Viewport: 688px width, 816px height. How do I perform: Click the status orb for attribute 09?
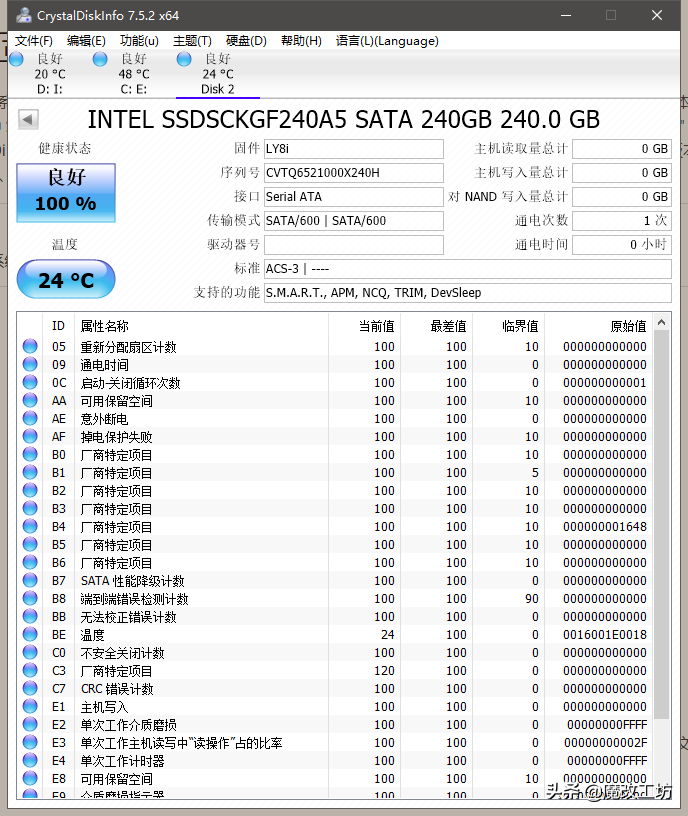30,364
